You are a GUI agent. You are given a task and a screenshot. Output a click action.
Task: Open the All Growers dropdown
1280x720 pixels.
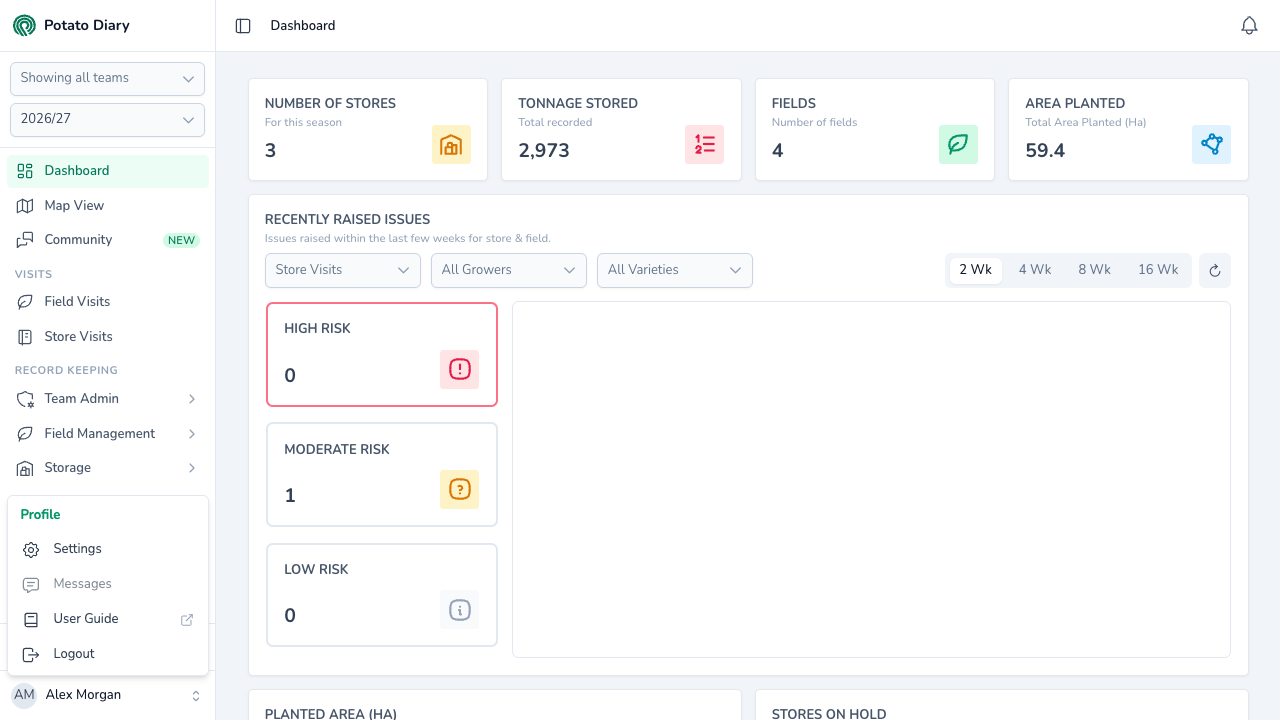509,270
